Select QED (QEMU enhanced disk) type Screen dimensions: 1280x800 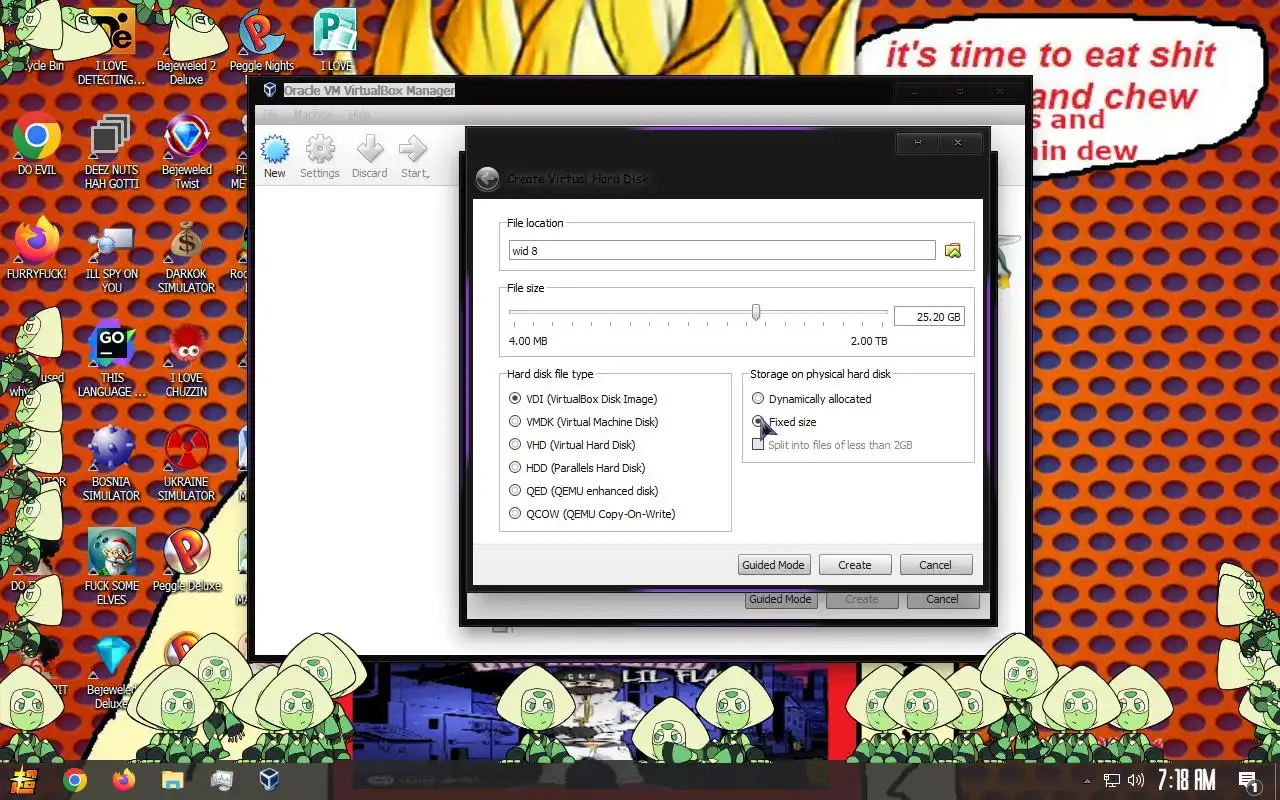tap(583, 490)
